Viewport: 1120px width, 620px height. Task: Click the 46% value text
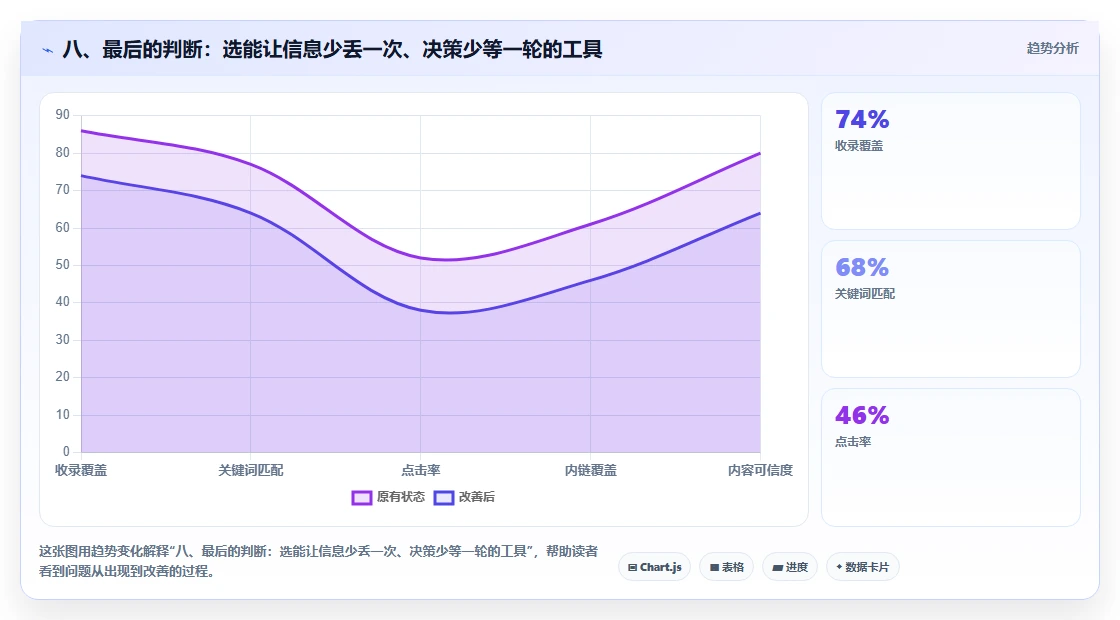(x=862, y=415)
